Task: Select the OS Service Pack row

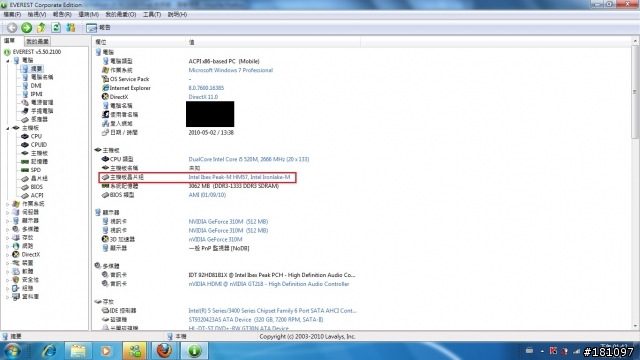Action: (x=129, y=79)
